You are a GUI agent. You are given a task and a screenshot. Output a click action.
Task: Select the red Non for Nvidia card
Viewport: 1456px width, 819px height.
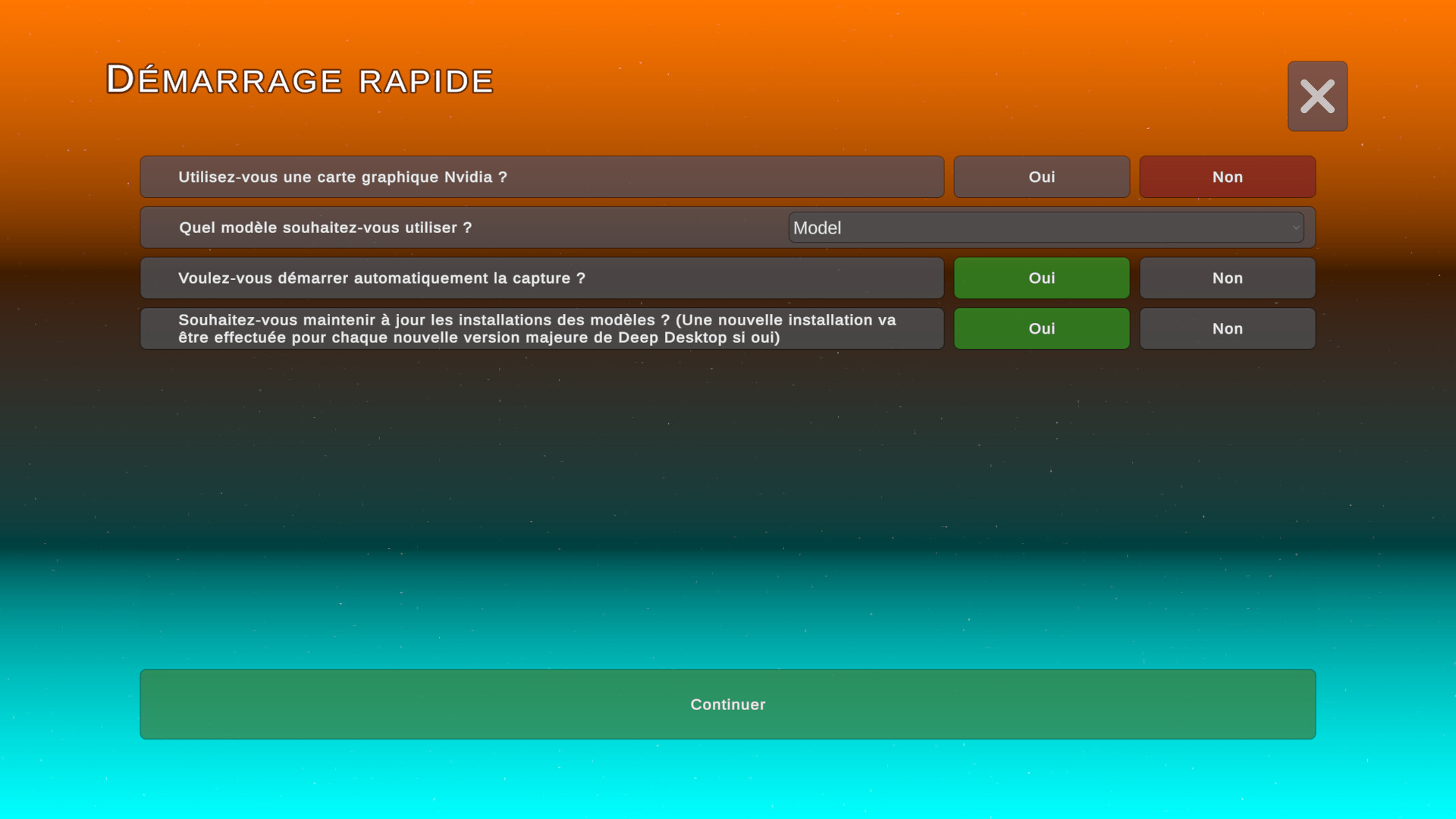pos(1227,177)
